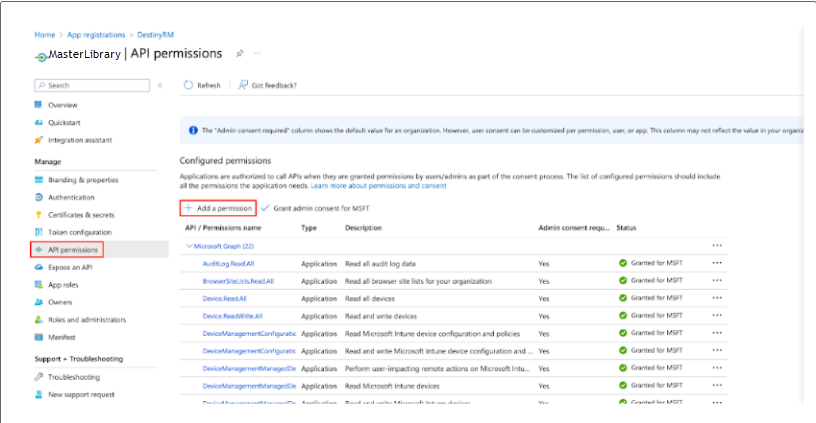Viewport: 816px width, 423px height.
Task: Open the API permissions menu item
Action: pyautogui.click(x=73, y=250)
